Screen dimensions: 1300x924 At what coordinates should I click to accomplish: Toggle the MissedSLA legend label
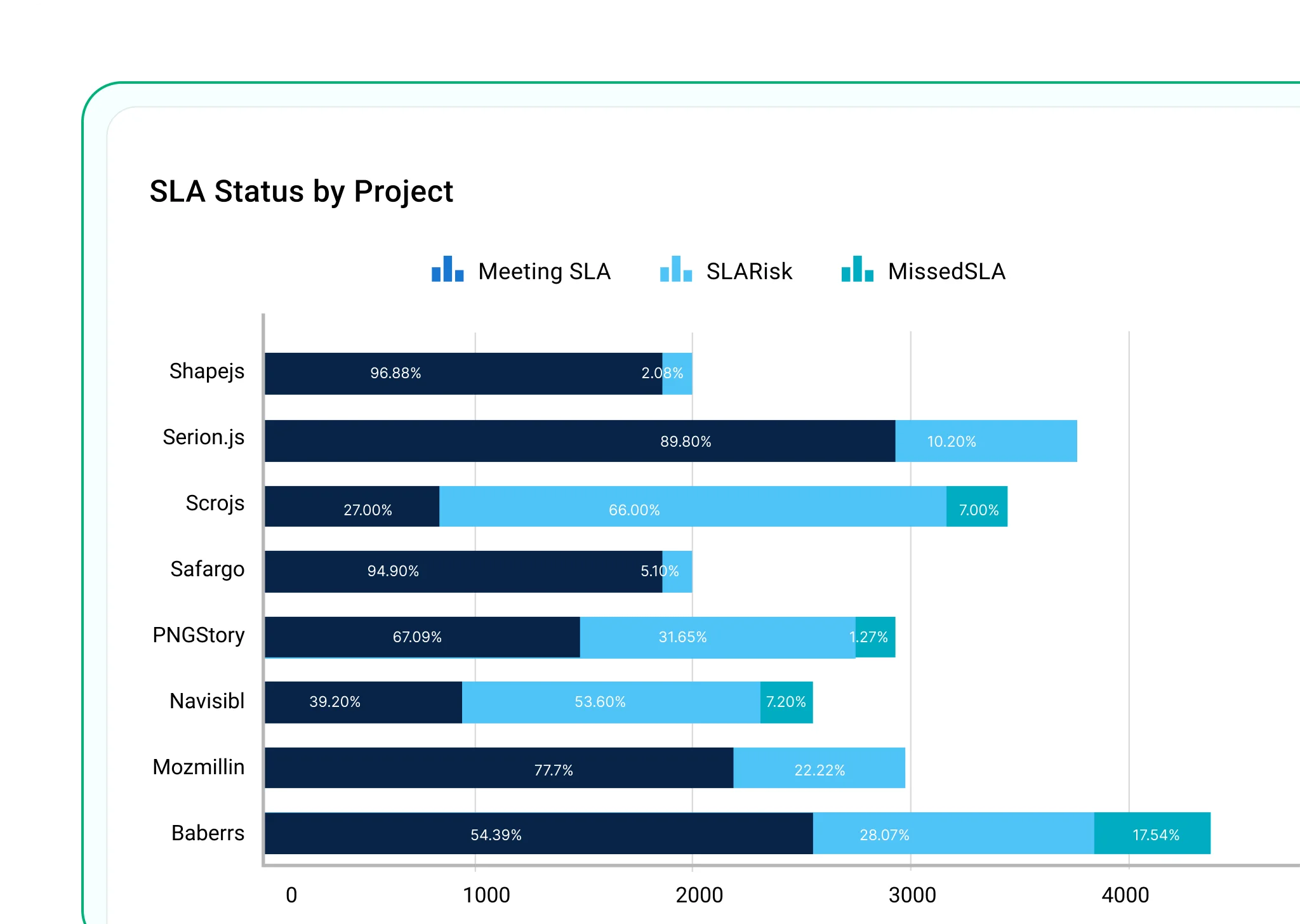946,272
